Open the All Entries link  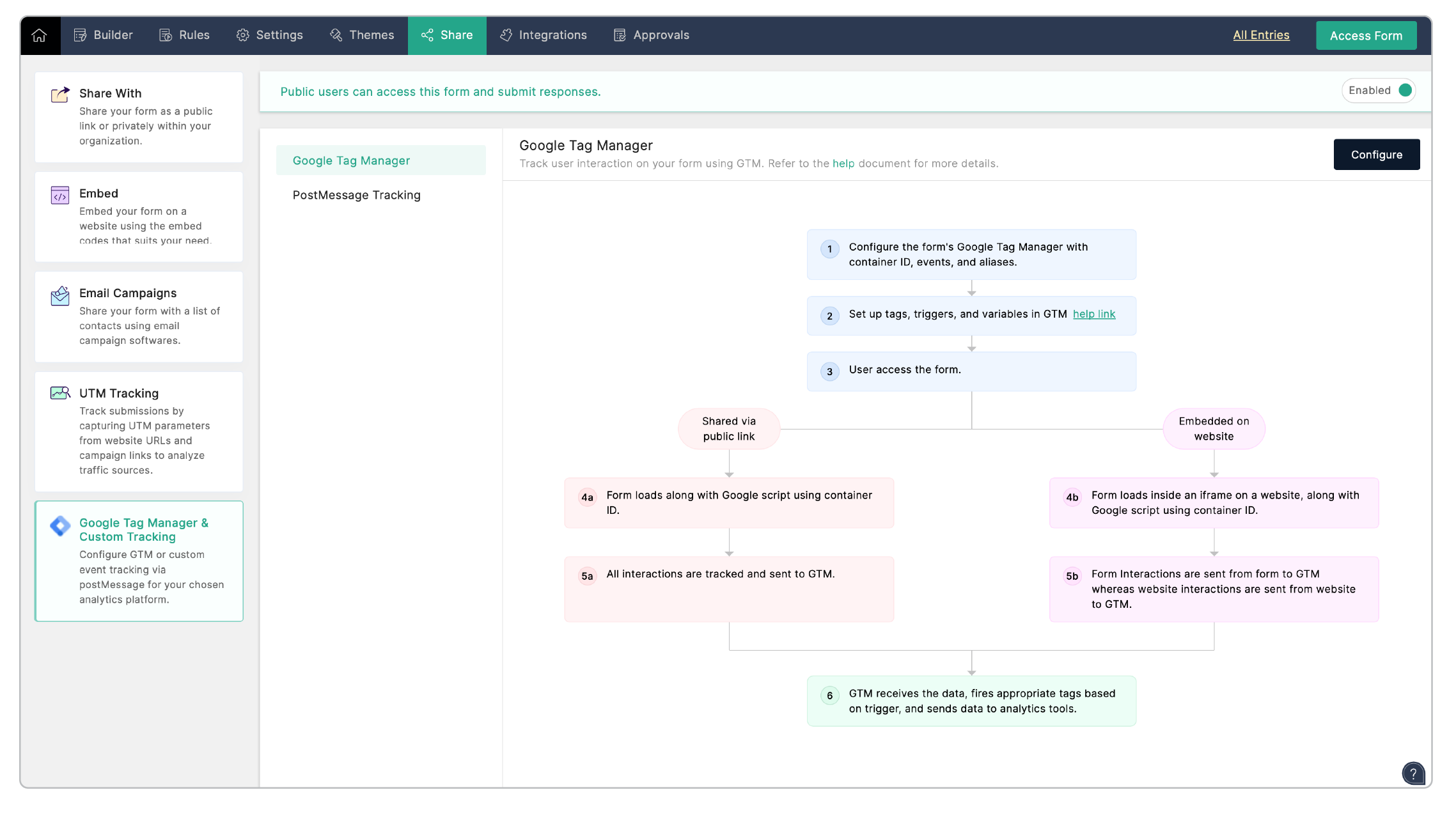1261,35
